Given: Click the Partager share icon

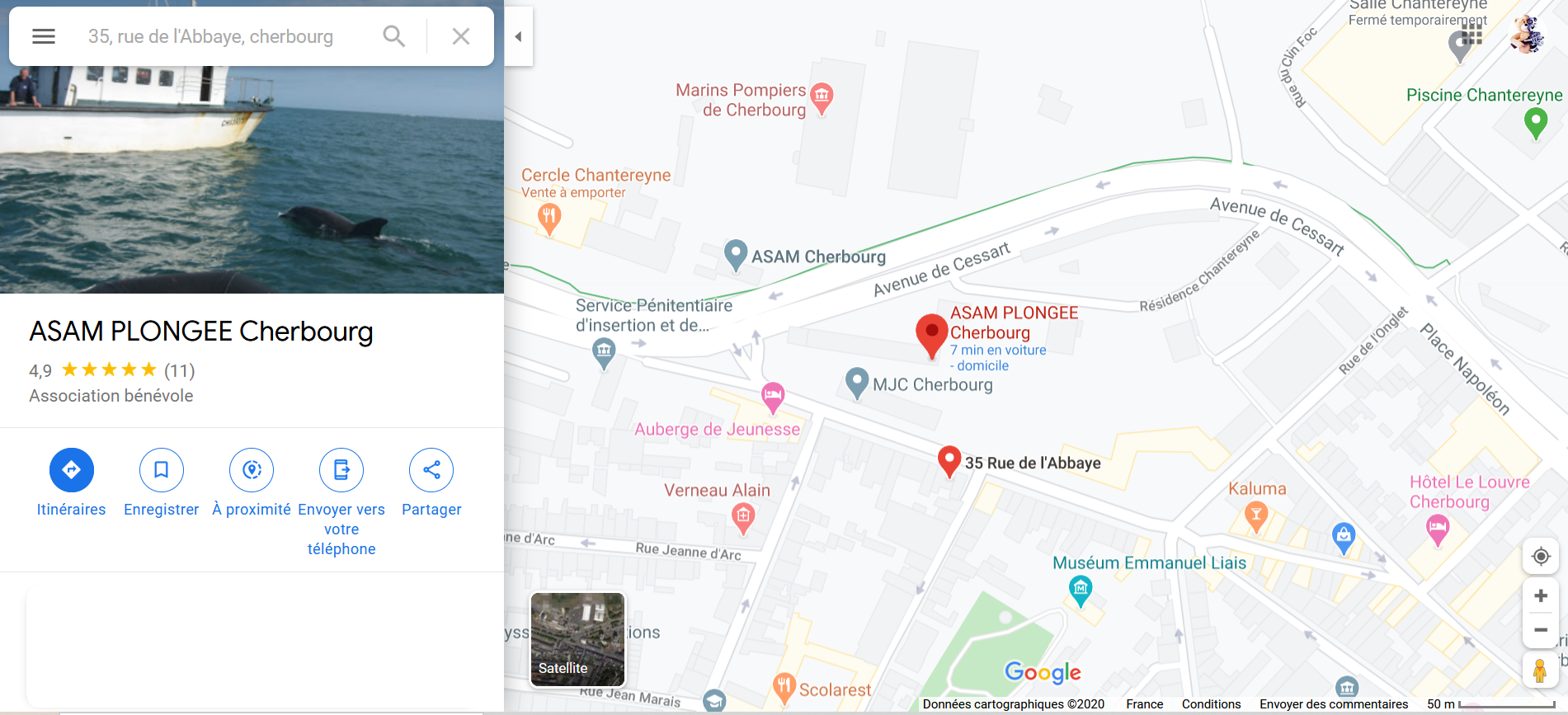Looking at the screenshot, I should click(431, 470).
